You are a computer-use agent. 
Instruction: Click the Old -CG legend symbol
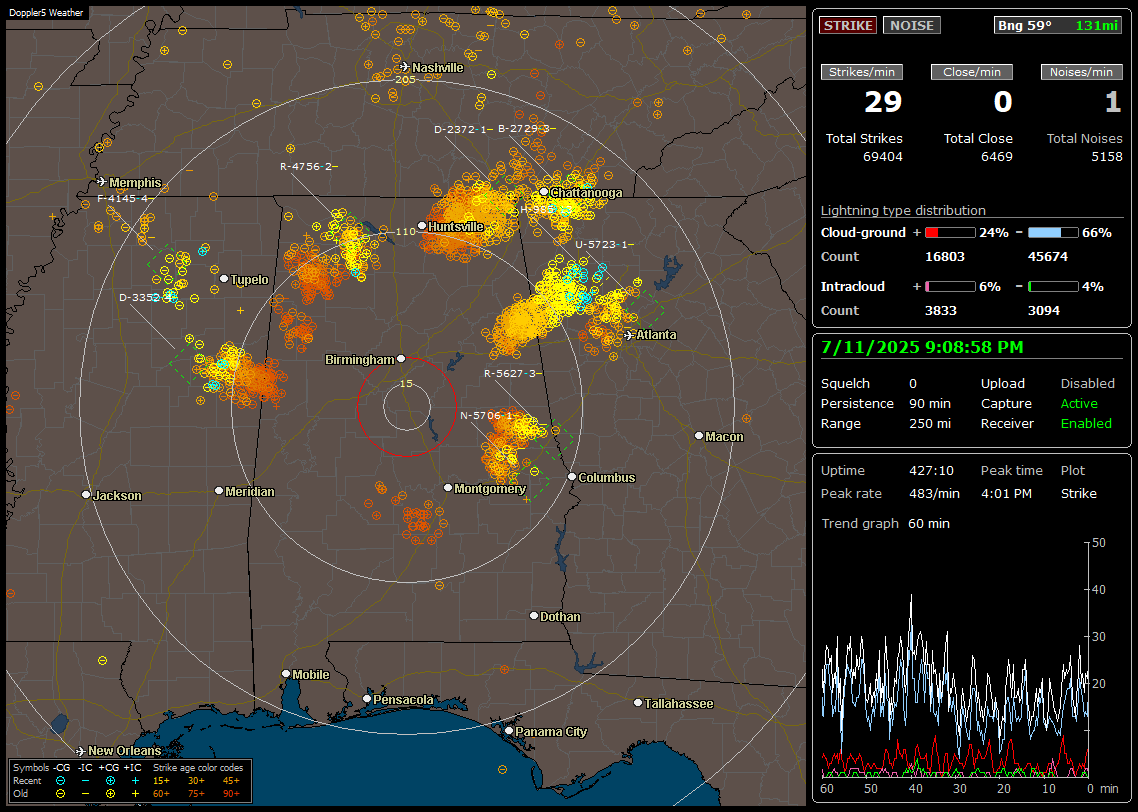coord(60,794)
